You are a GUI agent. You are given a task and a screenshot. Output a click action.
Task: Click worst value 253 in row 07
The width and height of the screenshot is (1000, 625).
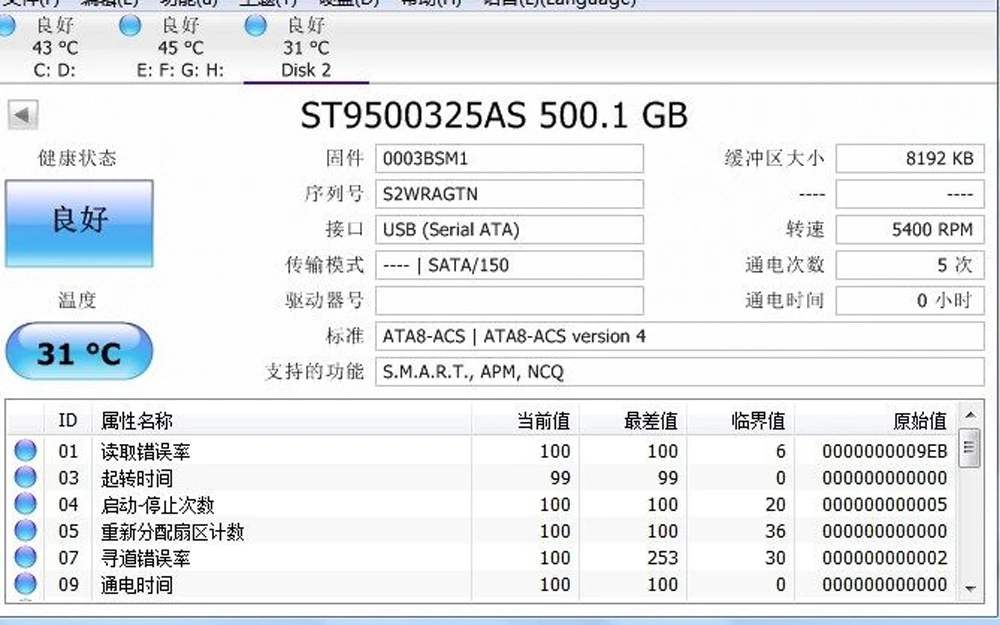pos(663,558)
